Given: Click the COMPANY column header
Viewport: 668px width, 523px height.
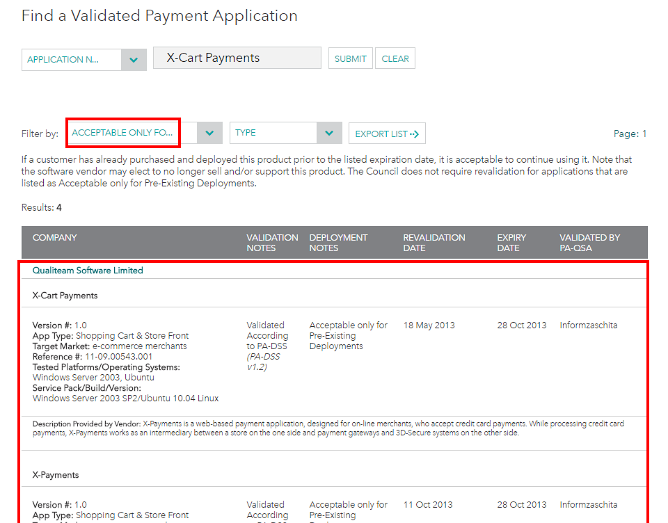Looking at the screenshot, I should pos(55,238).
